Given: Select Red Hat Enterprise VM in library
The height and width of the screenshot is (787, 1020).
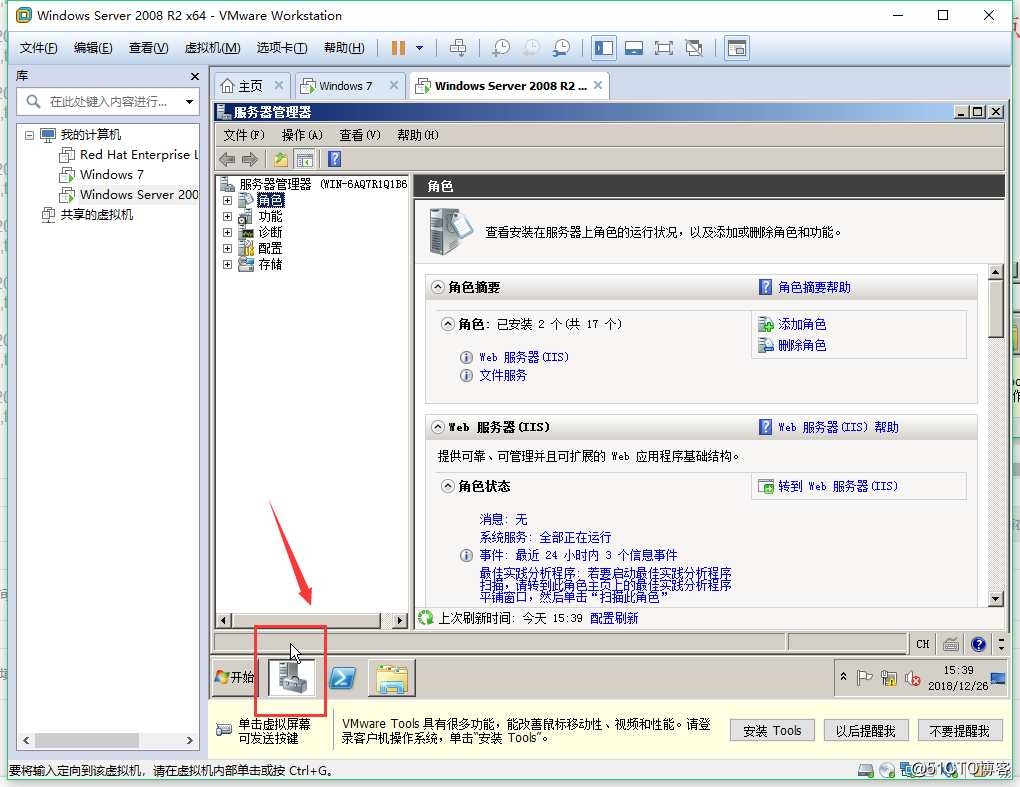Looking at the screenshot, I should click(139, 155).
